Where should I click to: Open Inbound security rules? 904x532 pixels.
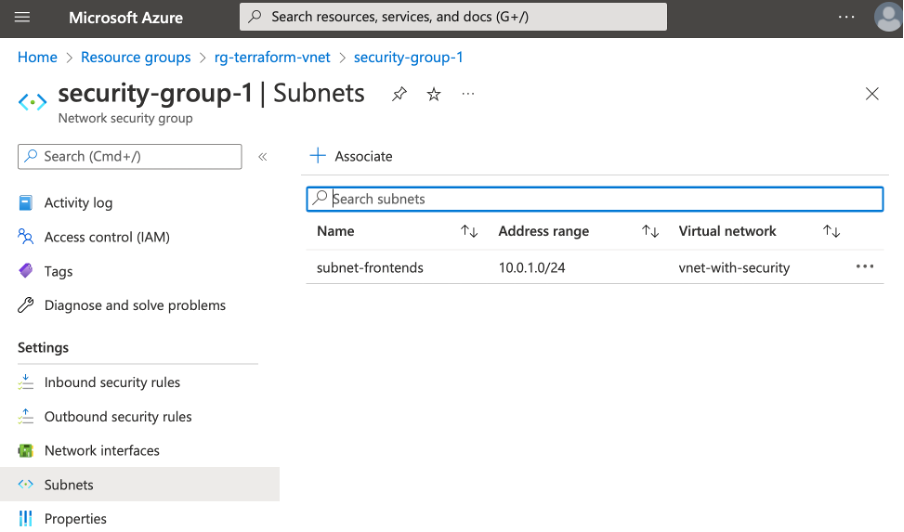112,382
